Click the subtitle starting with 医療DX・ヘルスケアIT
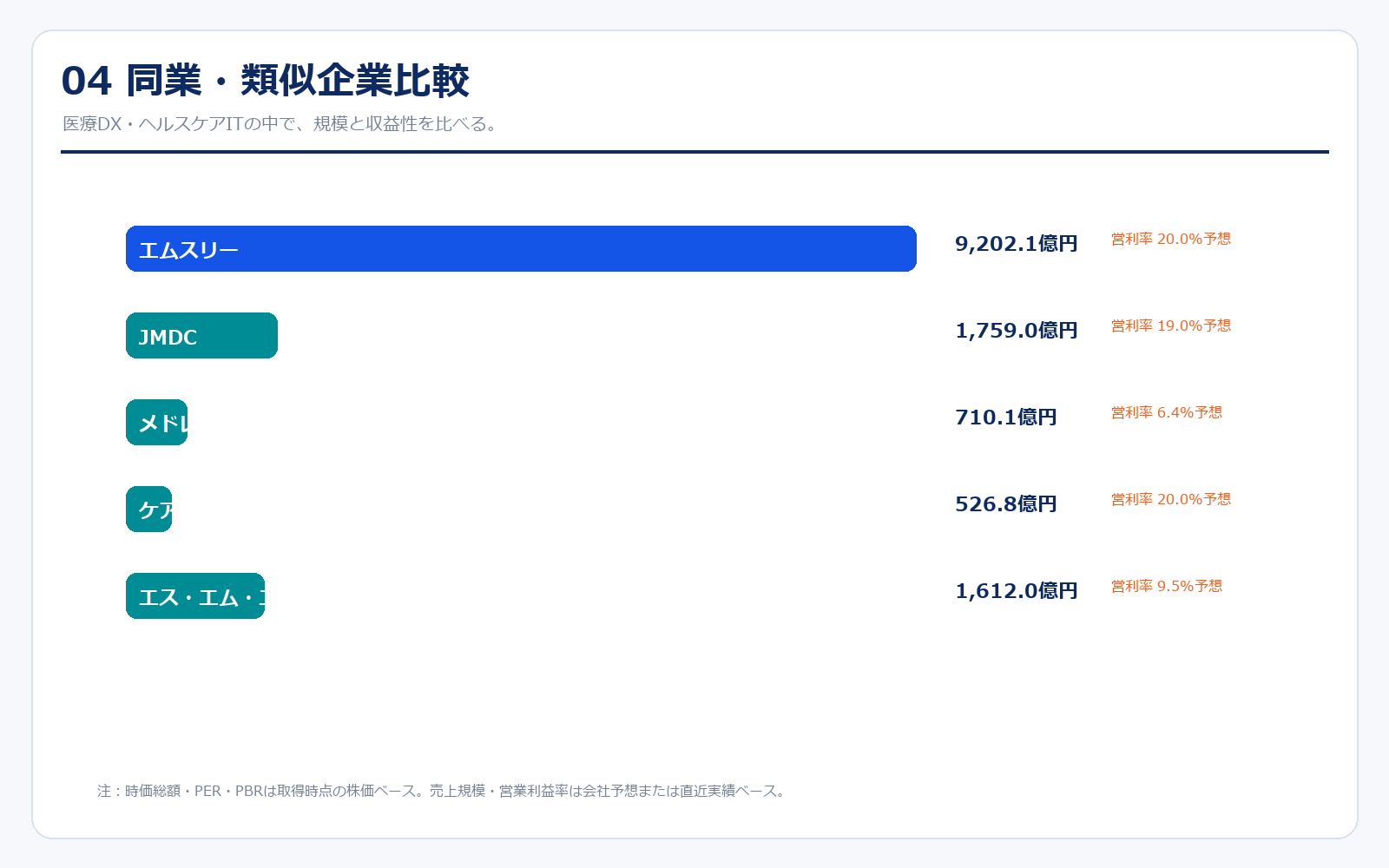Viewport: 1389px width, 868px height. coord(282,123)
